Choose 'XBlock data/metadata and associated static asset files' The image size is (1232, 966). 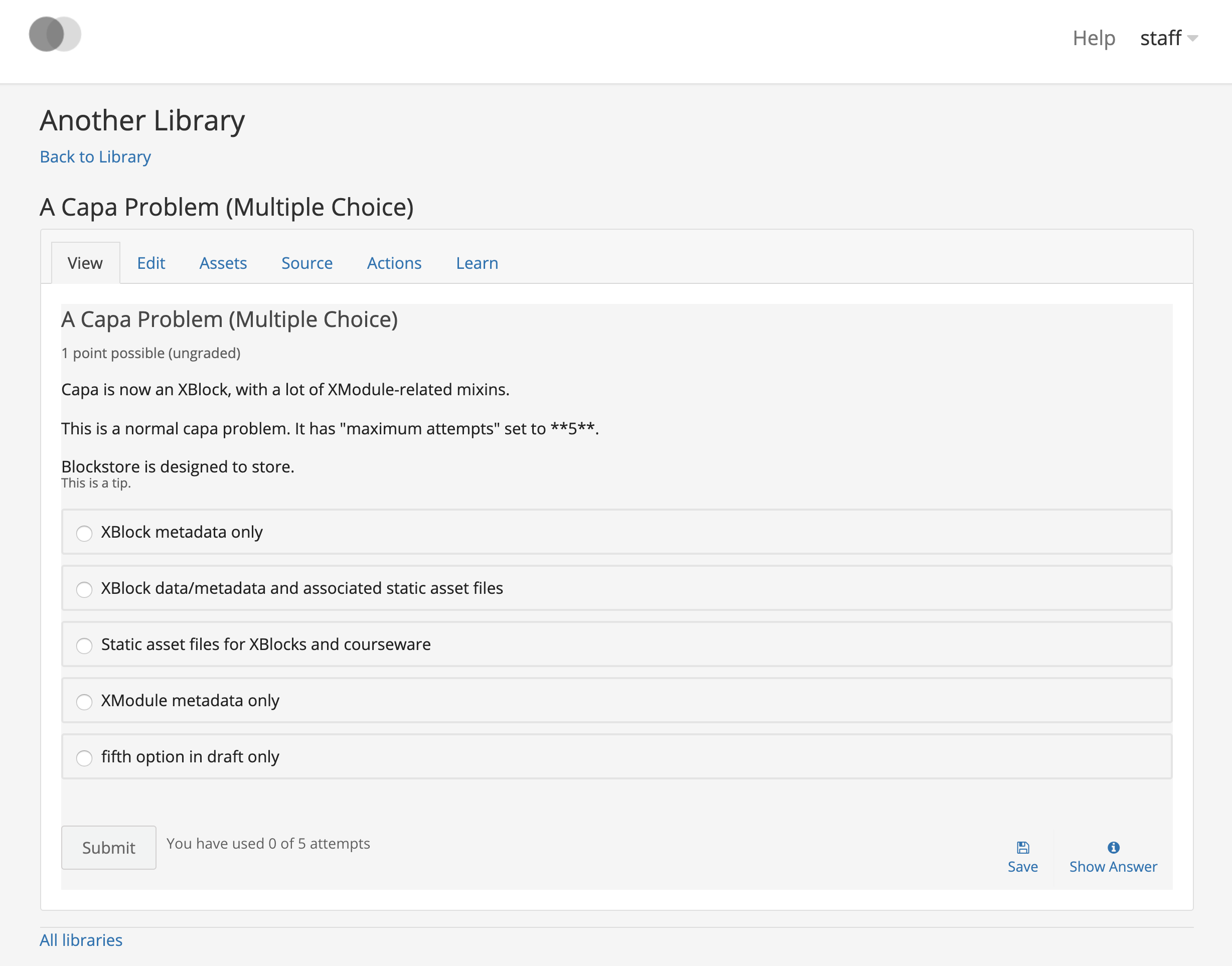(84, 589)
